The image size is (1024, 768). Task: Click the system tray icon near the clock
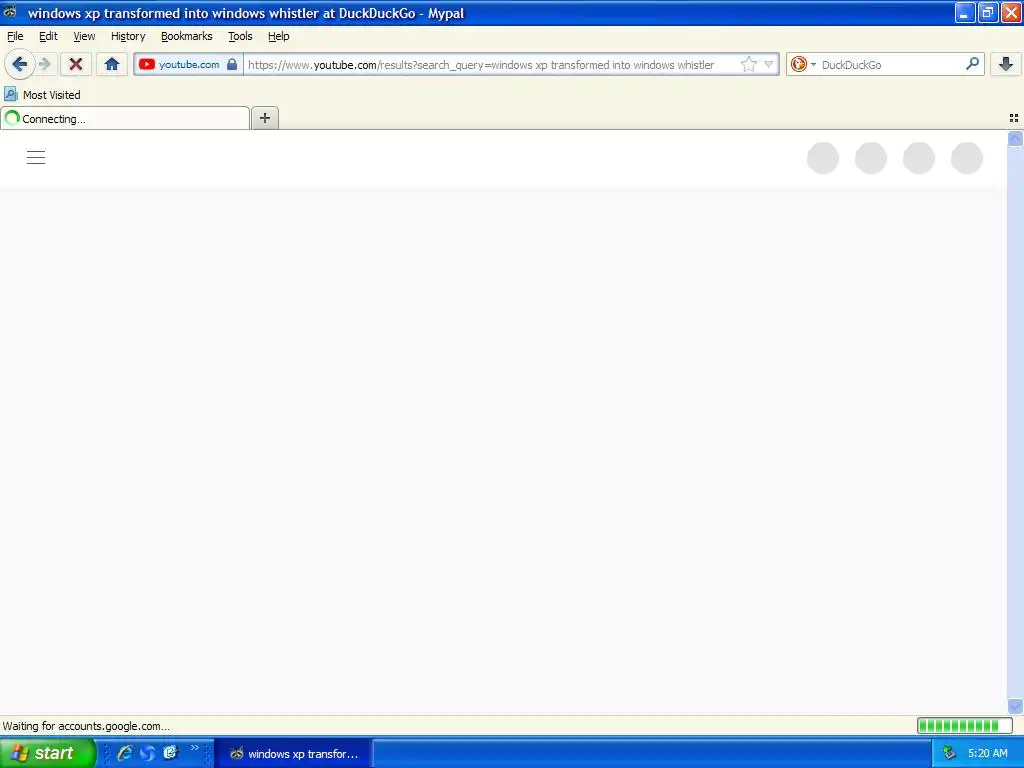click(x=950, y=753)
